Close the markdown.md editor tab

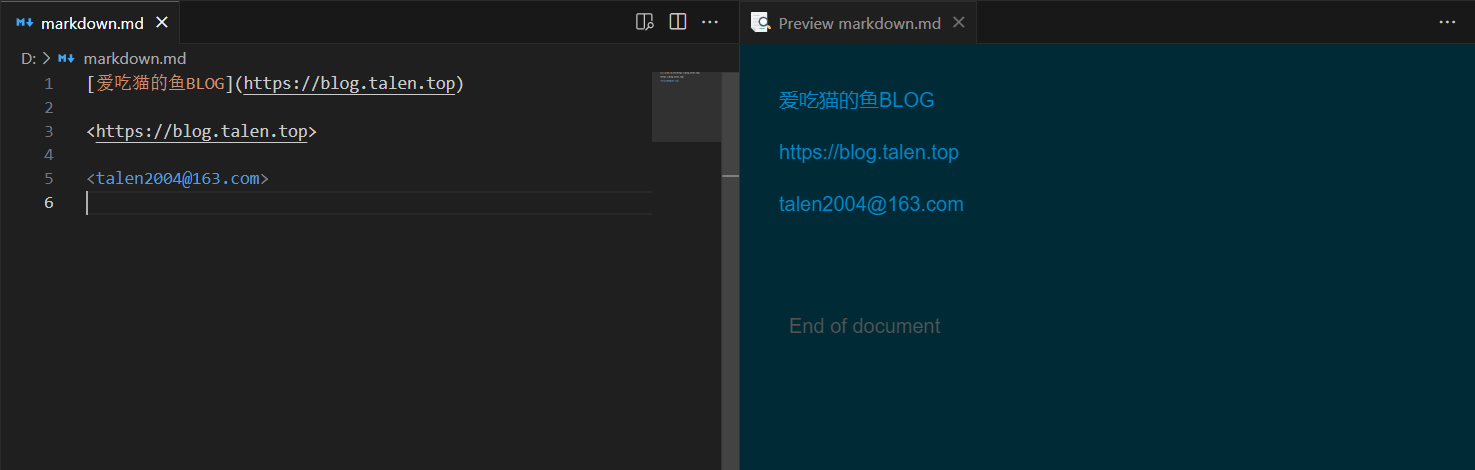click(x=162, y=22)
